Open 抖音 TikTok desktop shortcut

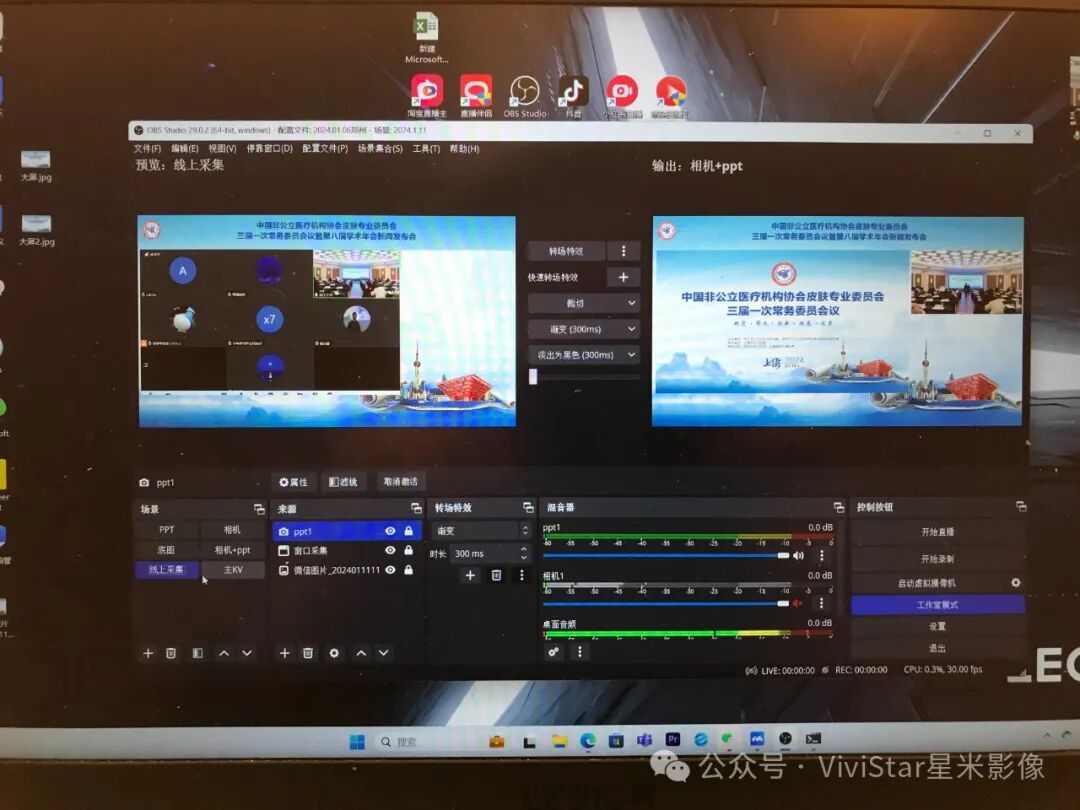point(573,96)
